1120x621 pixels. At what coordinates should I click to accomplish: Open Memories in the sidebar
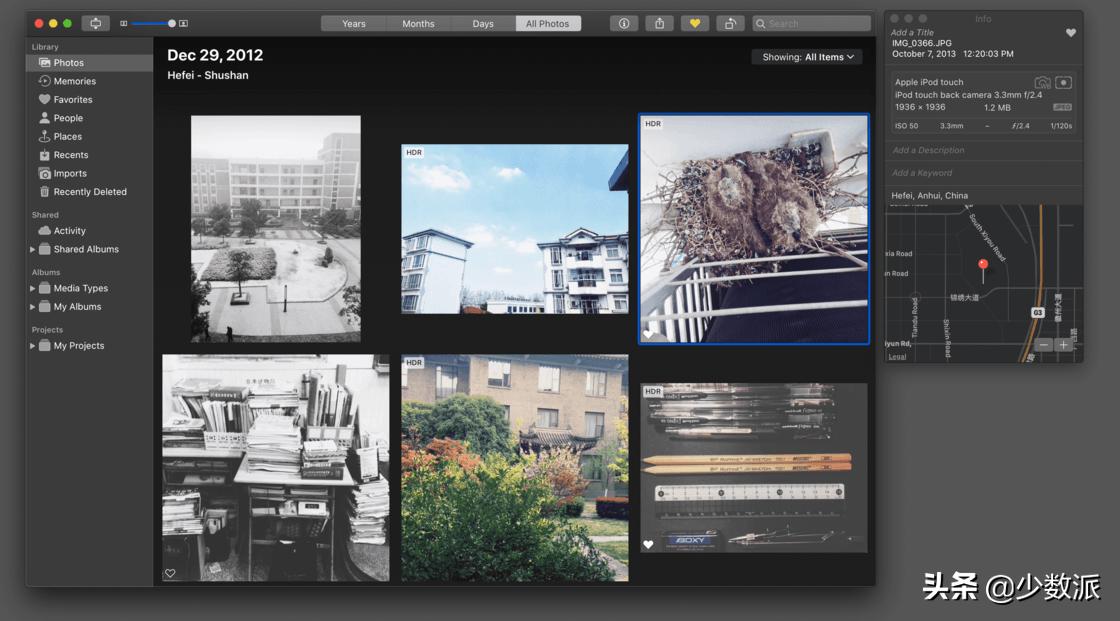[x=74, y=81]
